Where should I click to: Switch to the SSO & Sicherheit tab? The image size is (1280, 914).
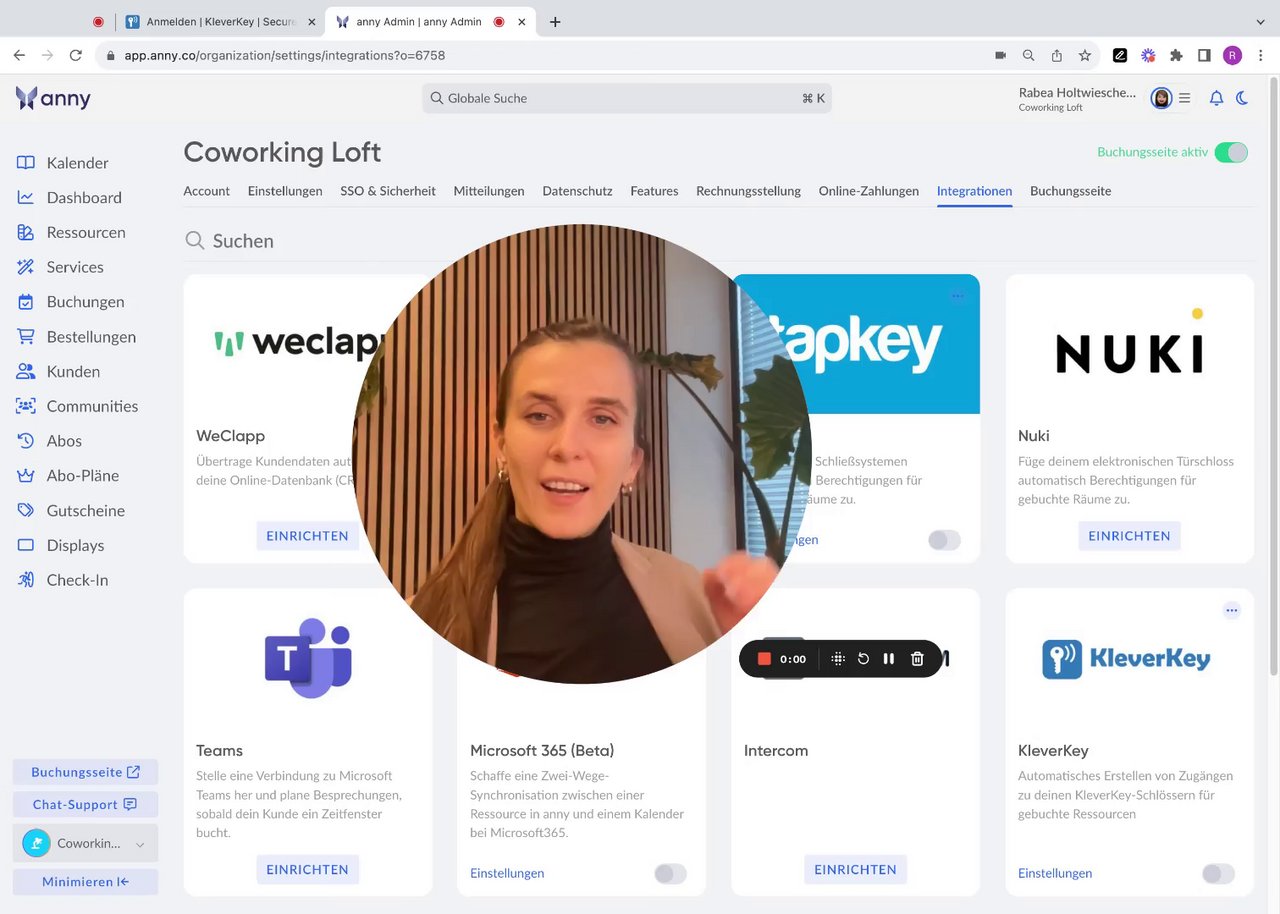pos(388,191)
